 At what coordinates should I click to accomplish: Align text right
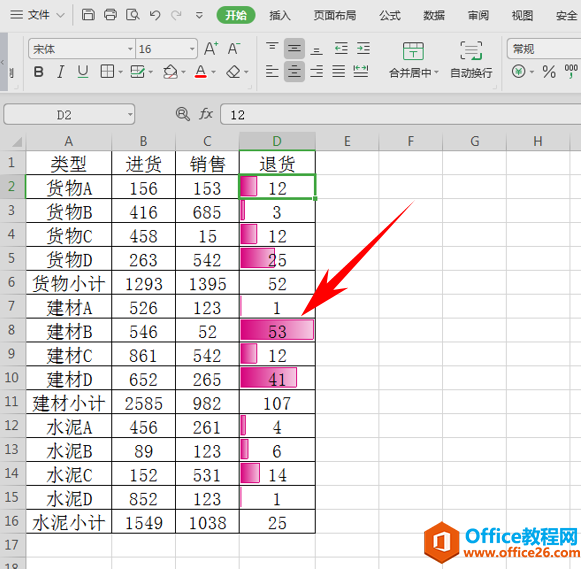coord(317,71)
